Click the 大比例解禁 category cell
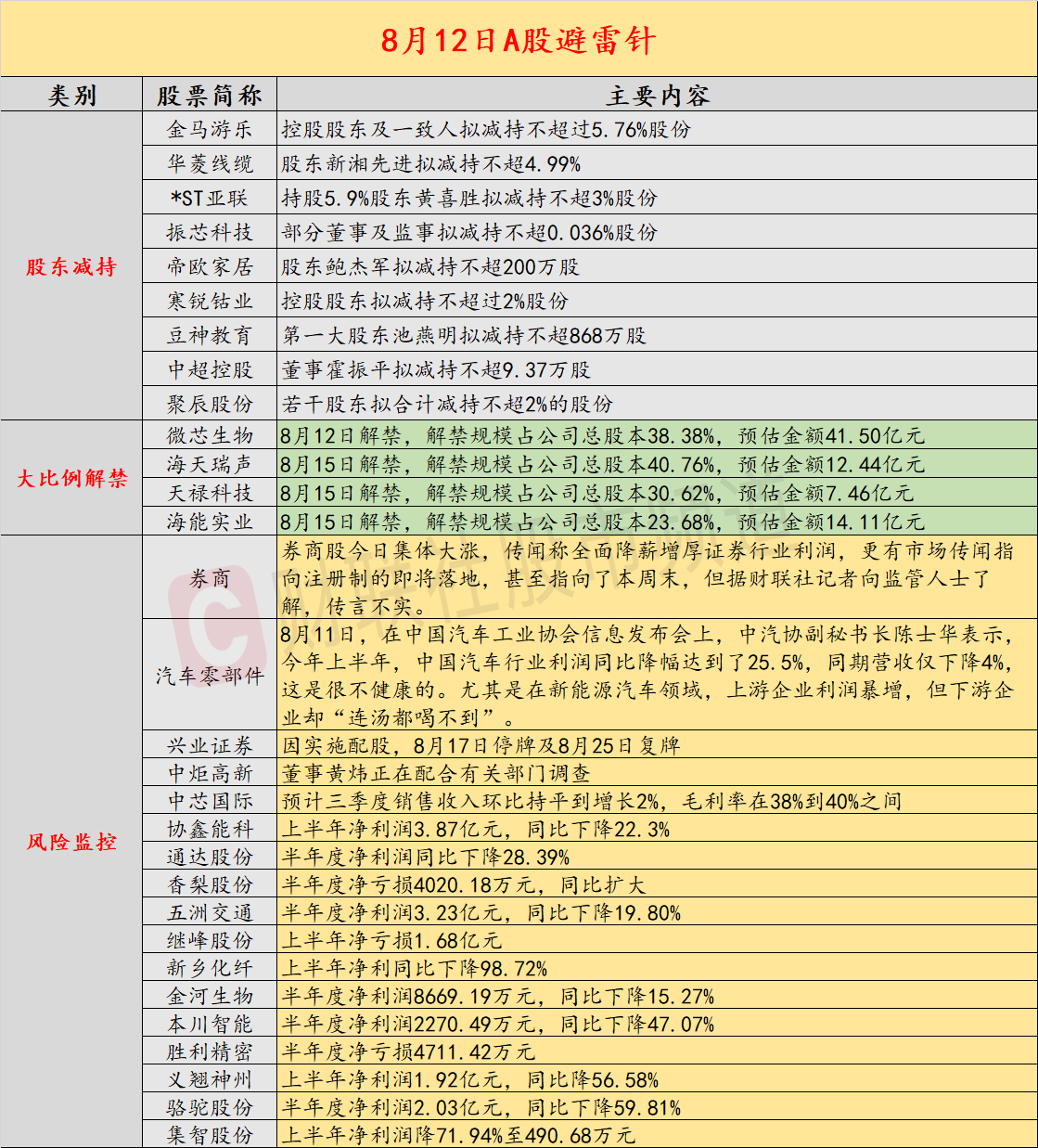The height and width of the screenshot is (1148, 1038). [x=71, y=478]
